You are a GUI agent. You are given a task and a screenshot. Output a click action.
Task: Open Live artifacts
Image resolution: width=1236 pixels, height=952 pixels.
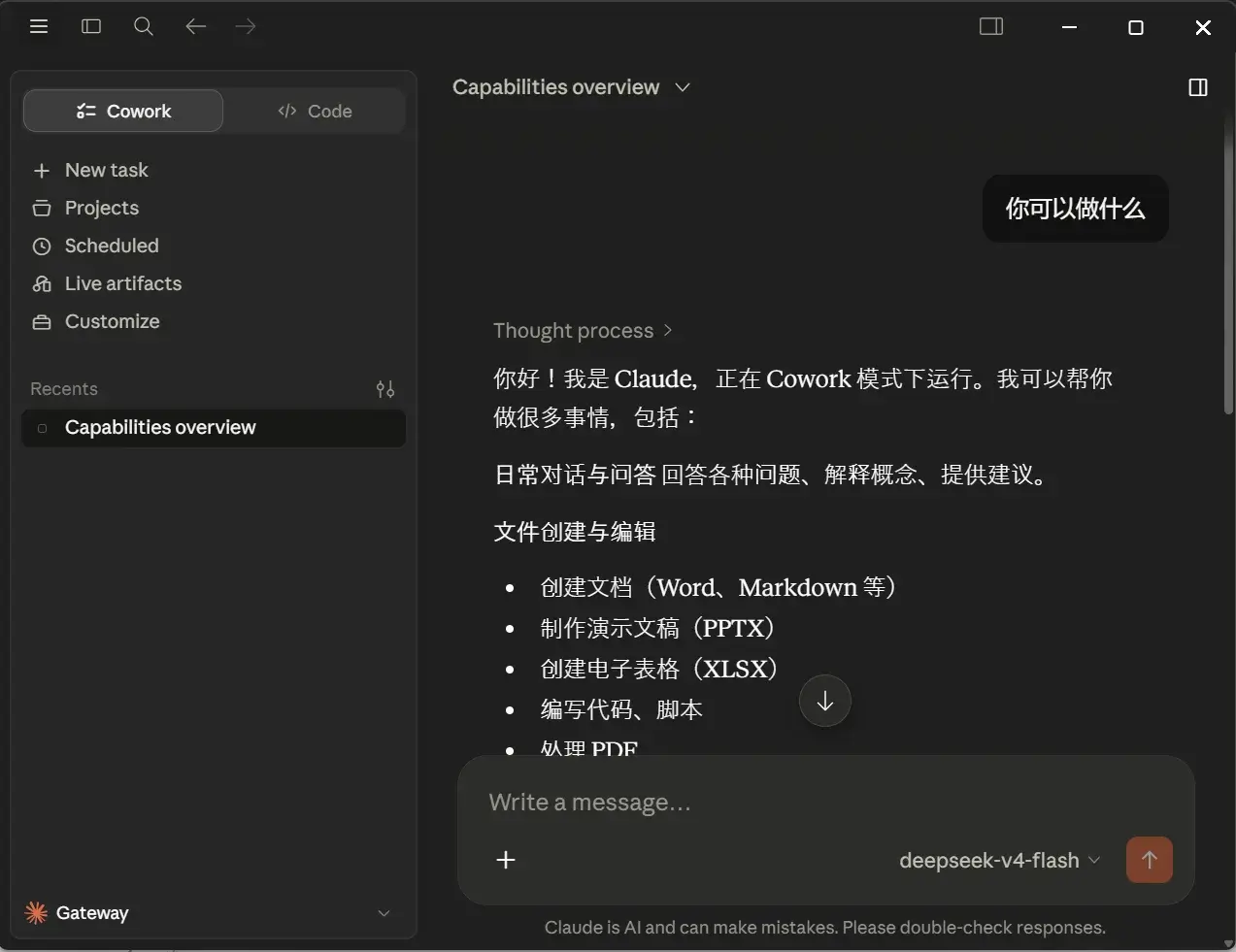[x=107, y=283]
